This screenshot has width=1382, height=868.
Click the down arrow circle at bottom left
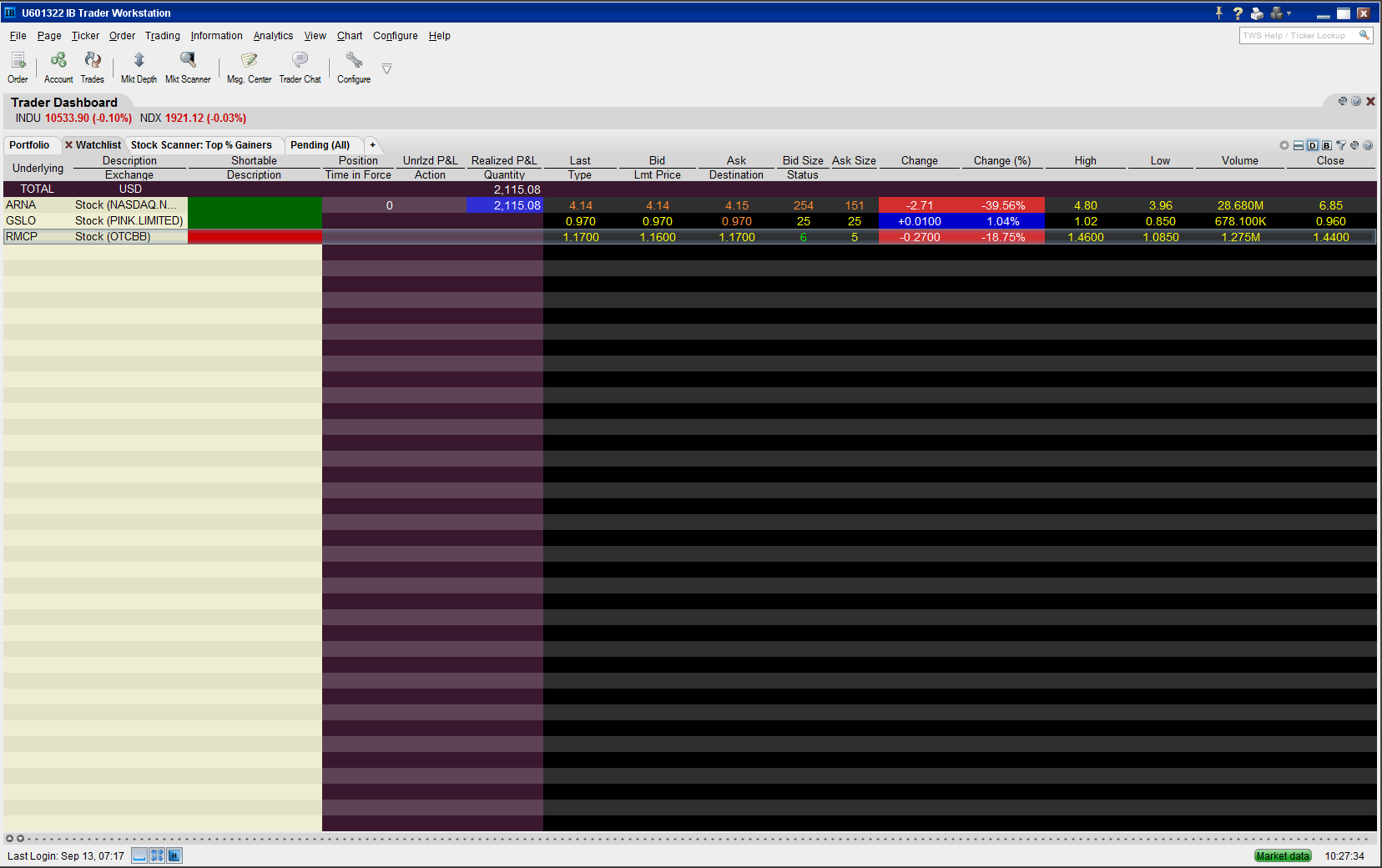click(20, 839)
